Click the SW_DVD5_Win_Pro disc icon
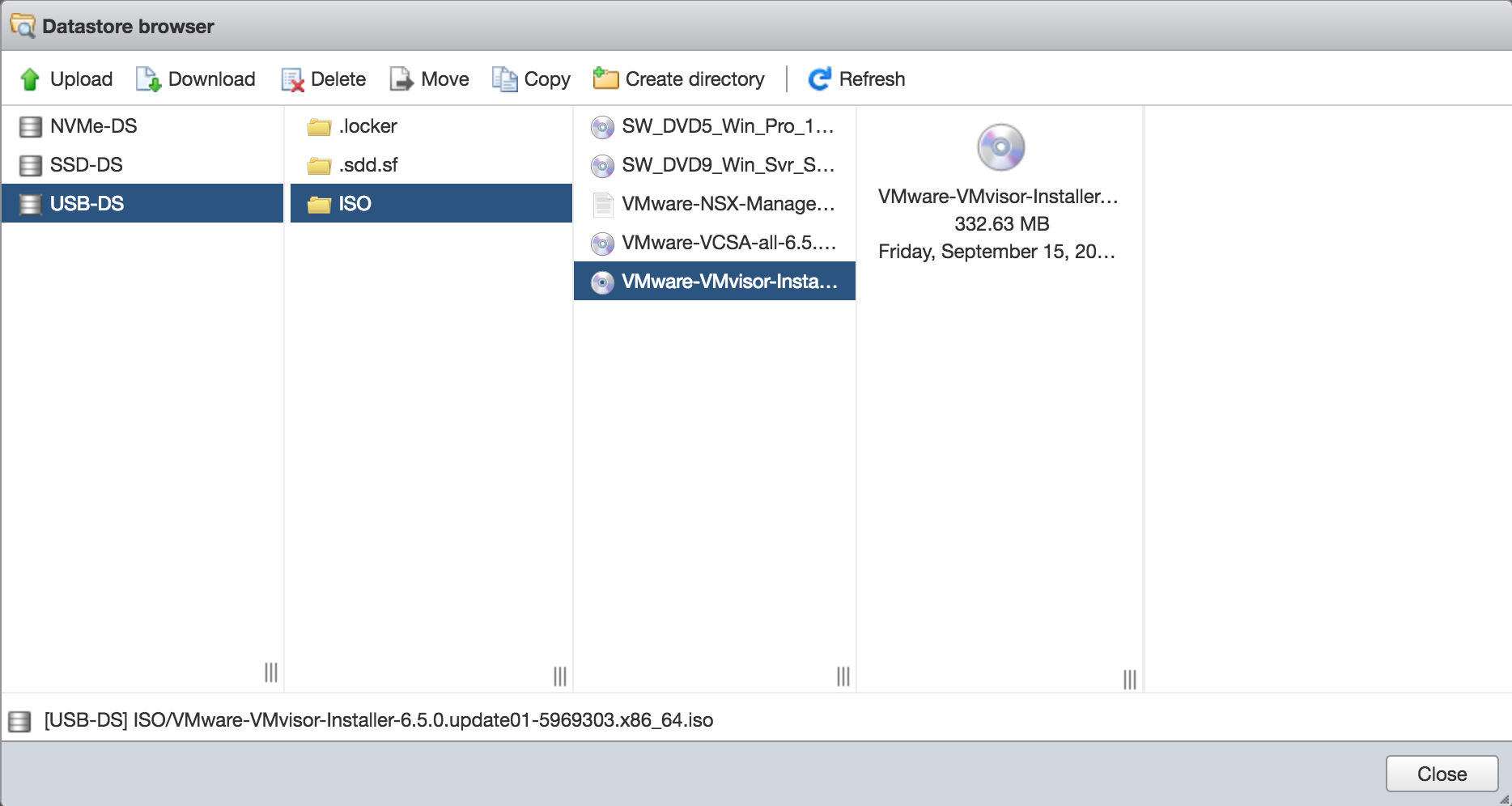The height and width of the screenshot is (806, 1512). [x=602, y=127]
